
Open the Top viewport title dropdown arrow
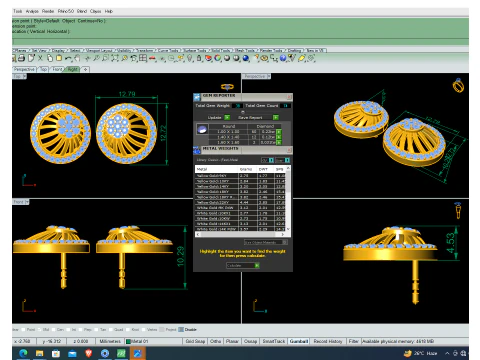(24, 76)
